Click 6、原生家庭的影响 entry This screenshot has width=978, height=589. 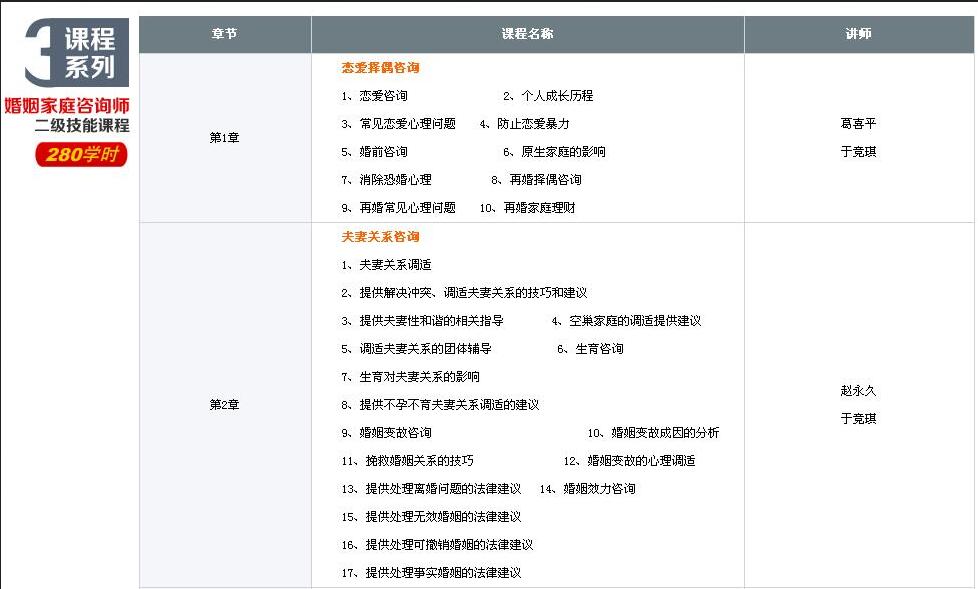click(554, 152)
